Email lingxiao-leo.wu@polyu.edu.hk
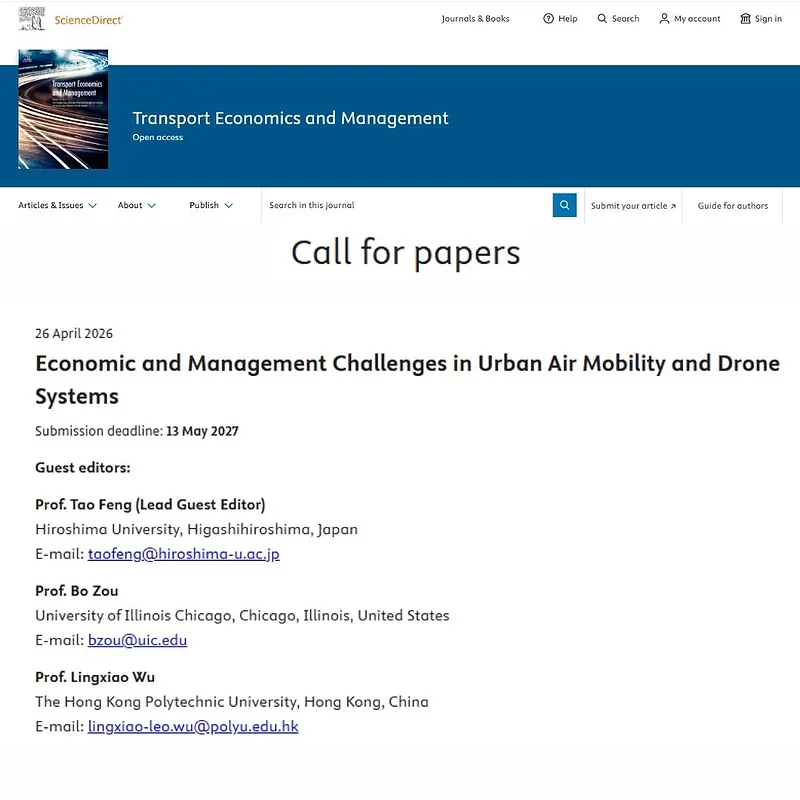The width and height of the screenshot is (800, 800). tap(193, 726)
